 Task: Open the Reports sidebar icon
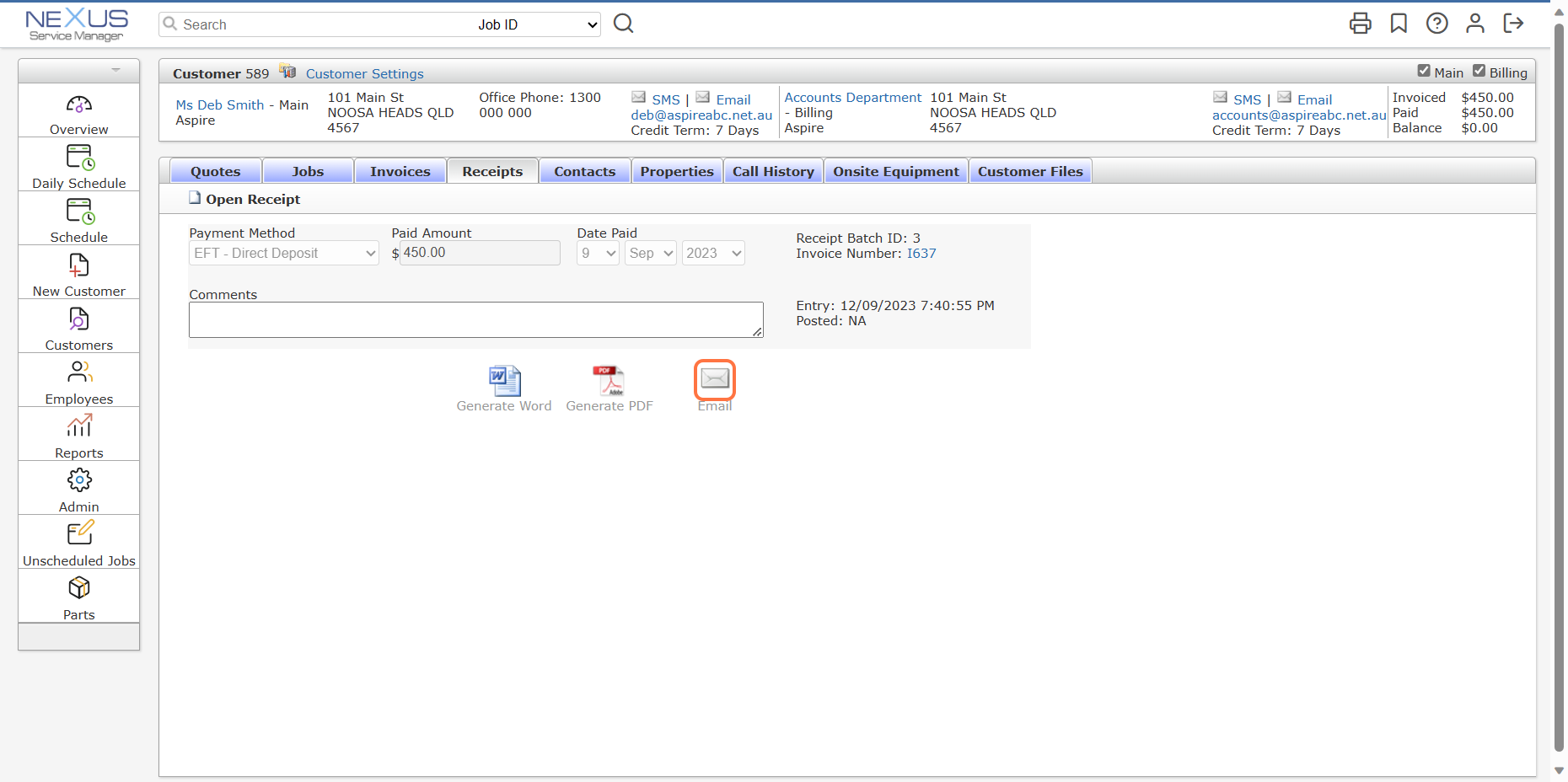(78, 426)
